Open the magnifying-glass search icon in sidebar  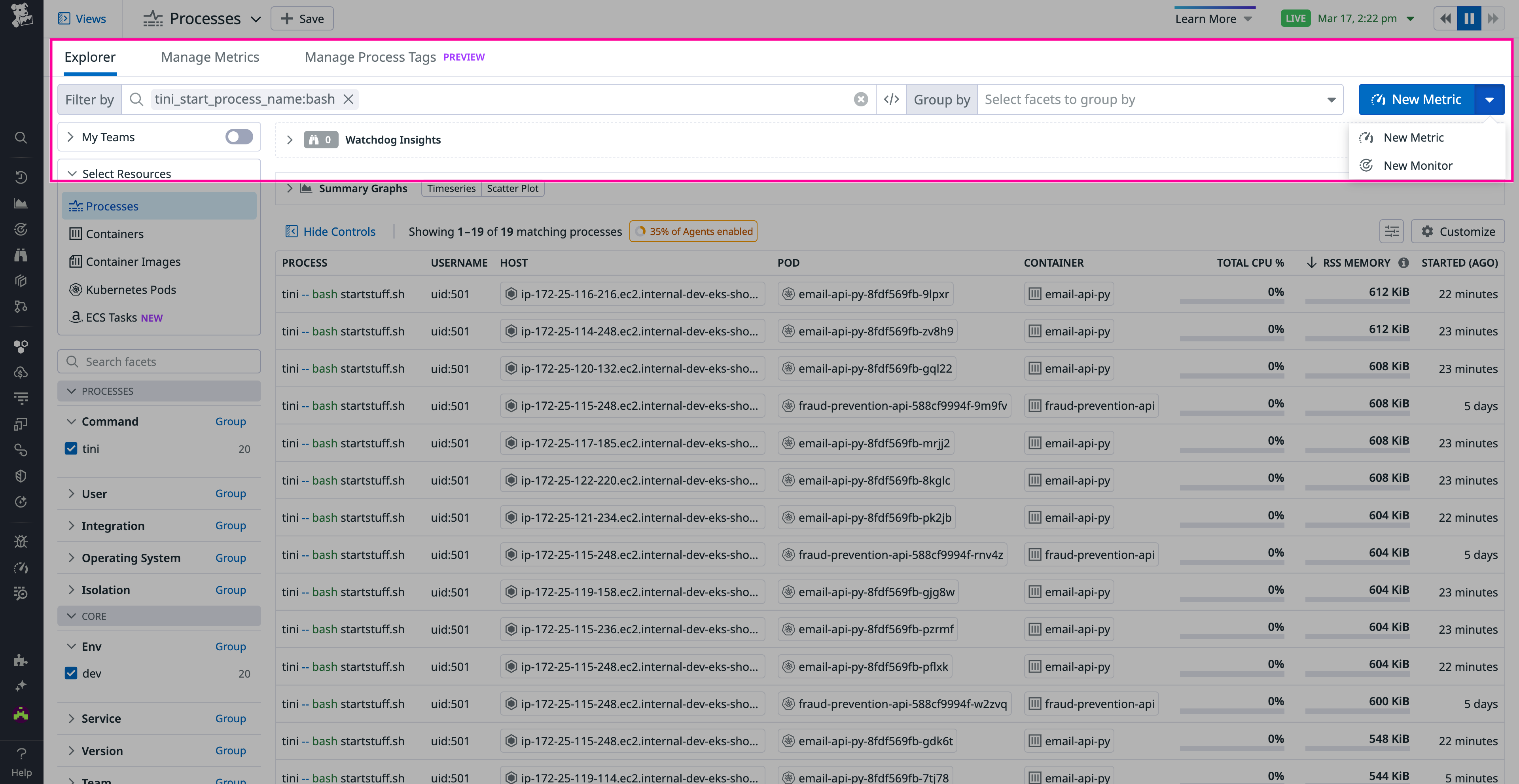click(x=21, y=137)
